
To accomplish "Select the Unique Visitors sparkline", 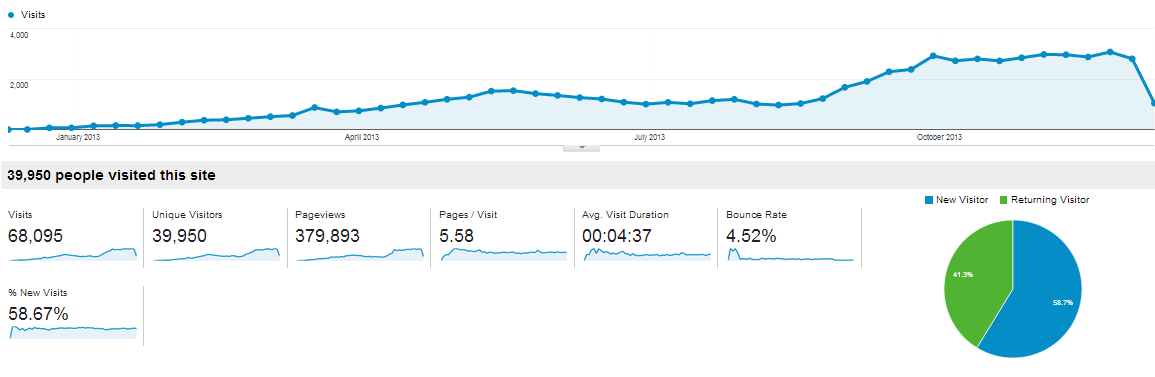I will click(x=217, y=255).
